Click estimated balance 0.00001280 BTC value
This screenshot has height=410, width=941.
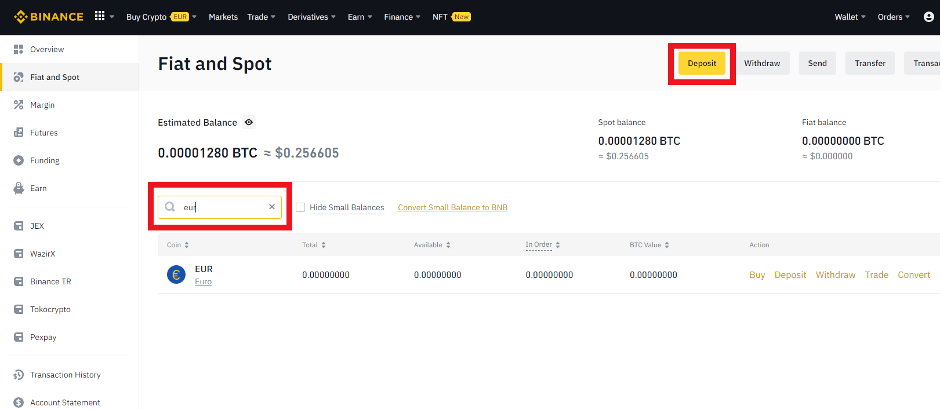tap(208, 153)
